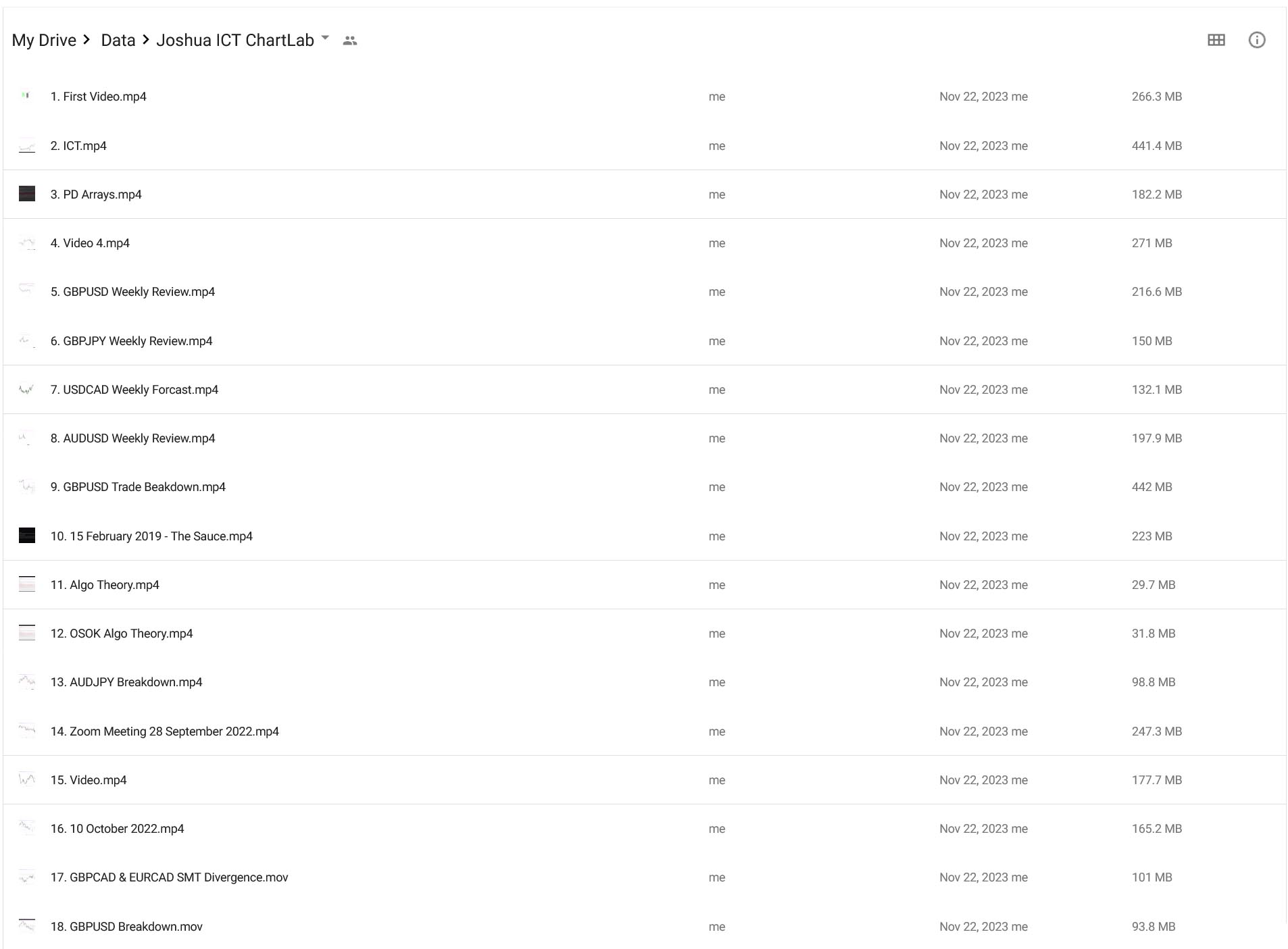Screen dimensions: 1288x949
Task: Click the thumbnail of 7. USDCAD Weekly Forcast
Action: (27, 389)
